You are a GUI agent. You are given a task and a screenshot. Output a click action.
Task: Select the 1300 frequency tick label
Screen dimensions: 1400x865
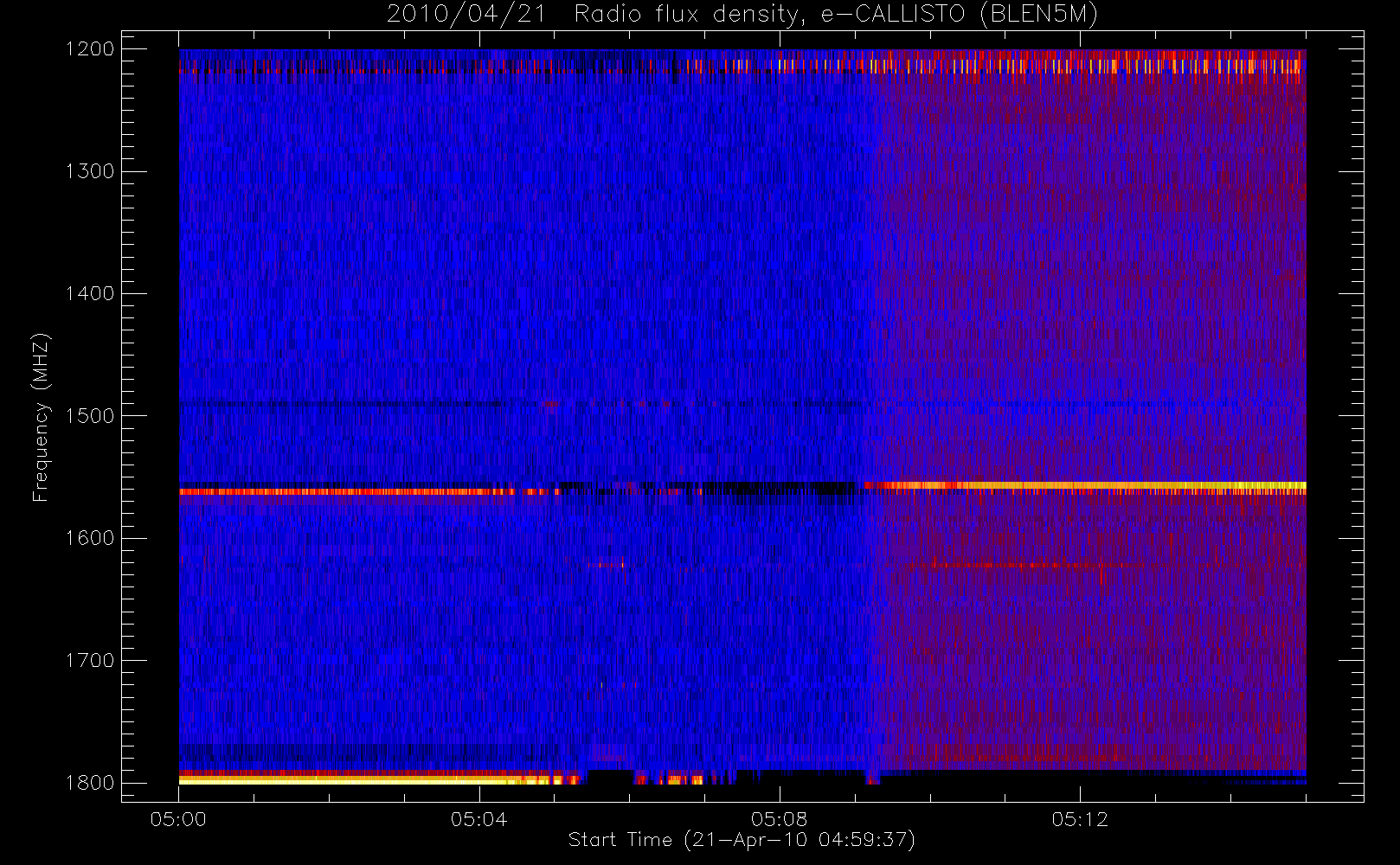(90, 171)
